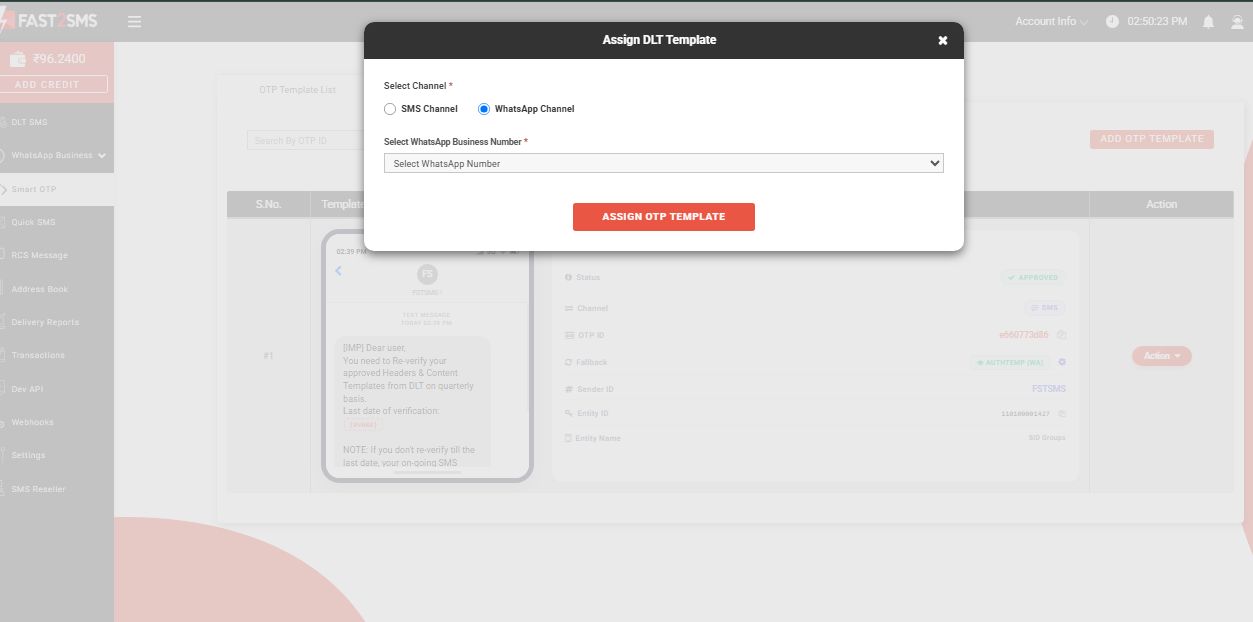
Task: Open Fallback settings gear icon
Action: point(1062,362)
